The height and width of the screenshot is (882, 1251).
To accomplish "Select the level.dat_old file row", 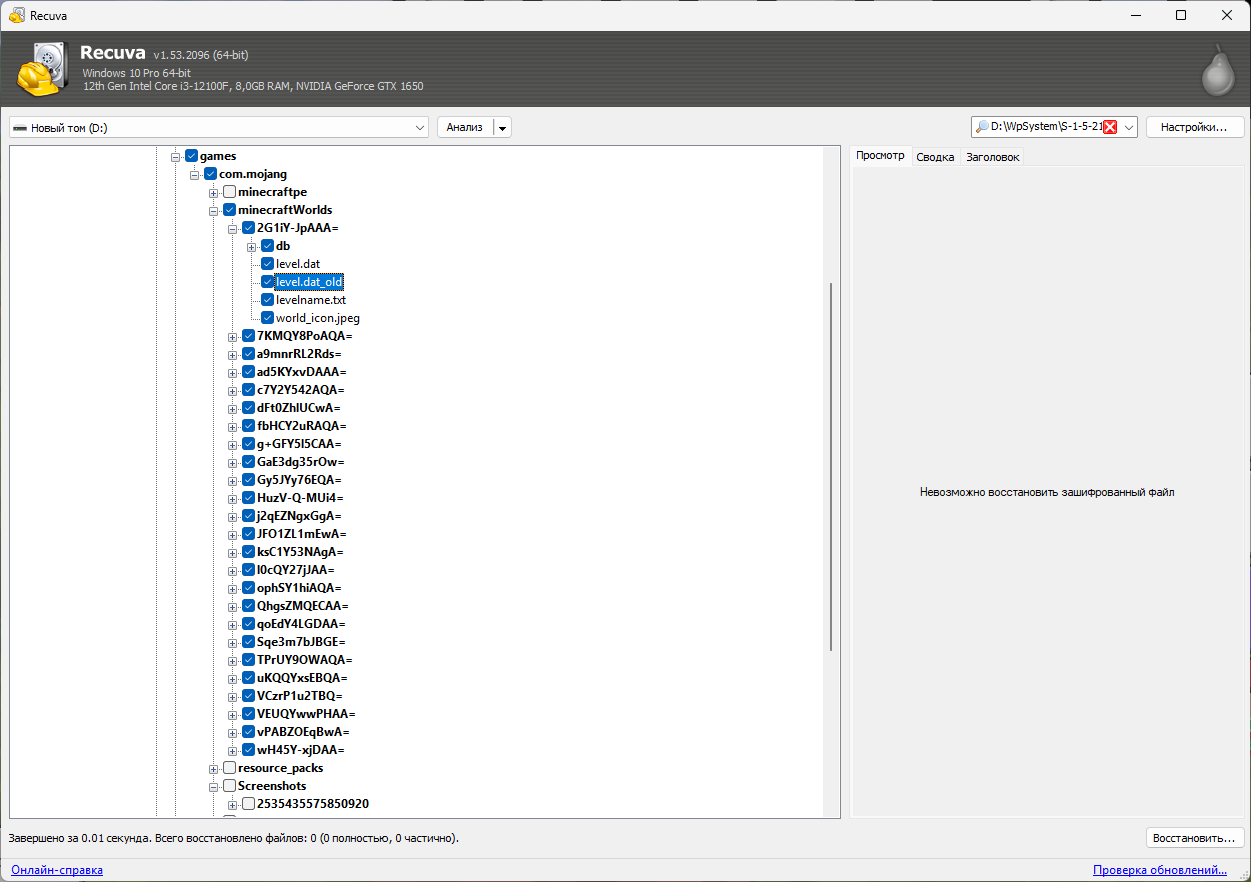I will 309,282.
